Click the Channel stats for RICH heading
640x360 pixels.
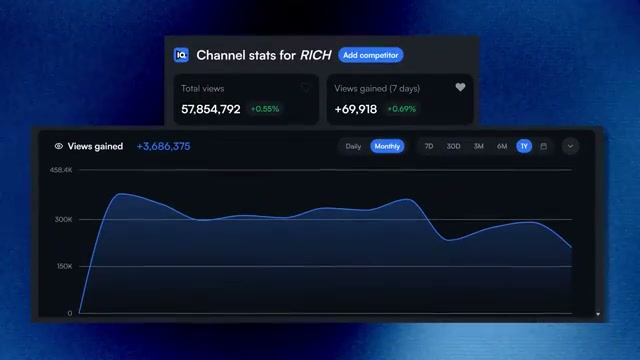264,55
